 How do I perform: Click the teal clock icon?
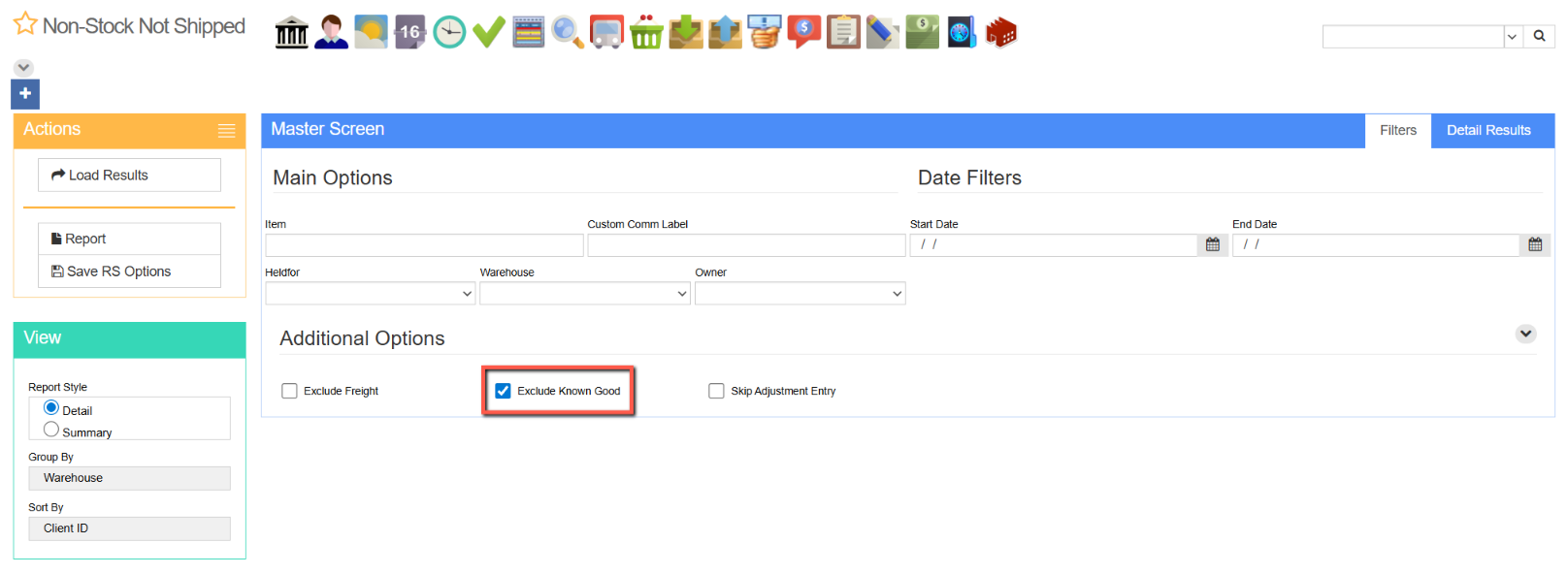(x=449, y=32)
